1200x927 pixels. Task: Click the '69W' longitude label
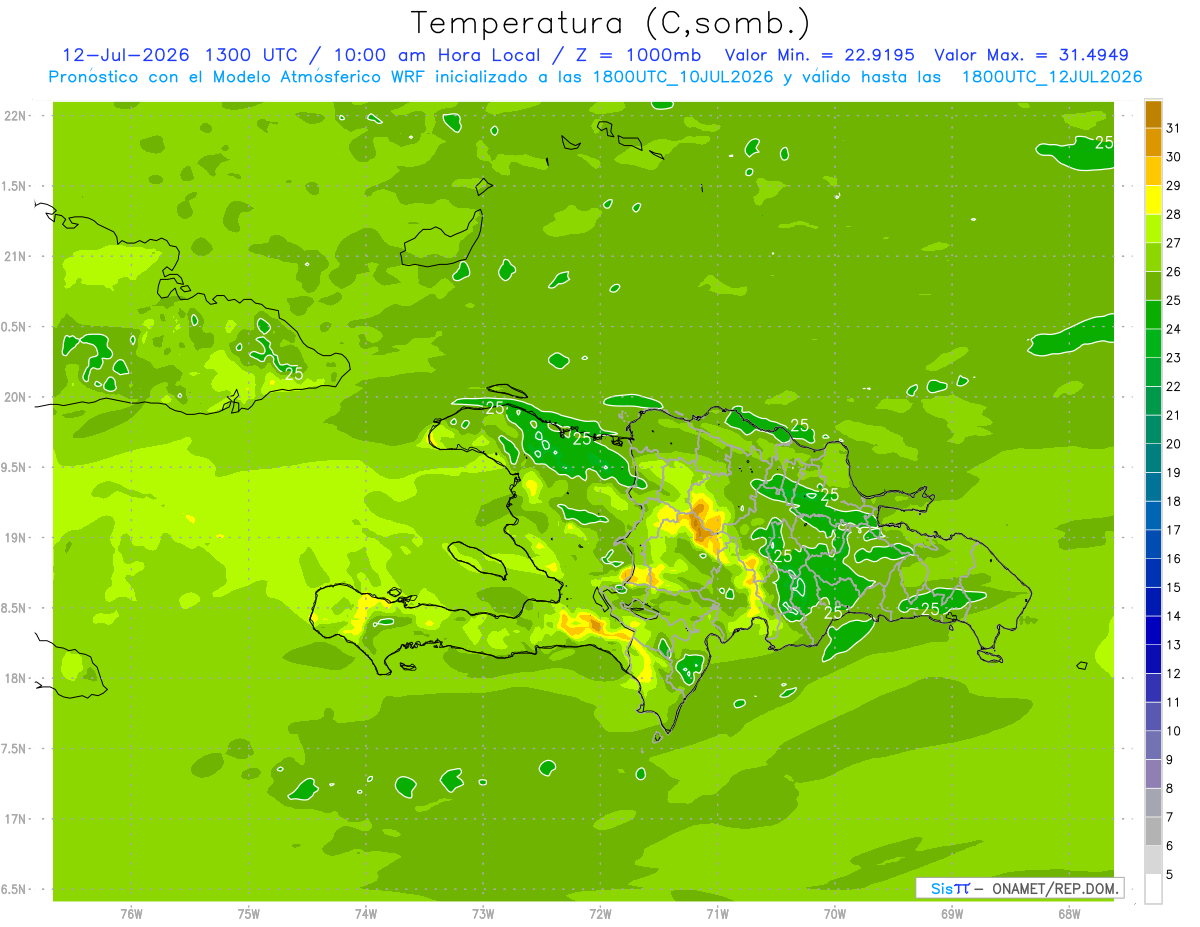[x=952, y=914]
